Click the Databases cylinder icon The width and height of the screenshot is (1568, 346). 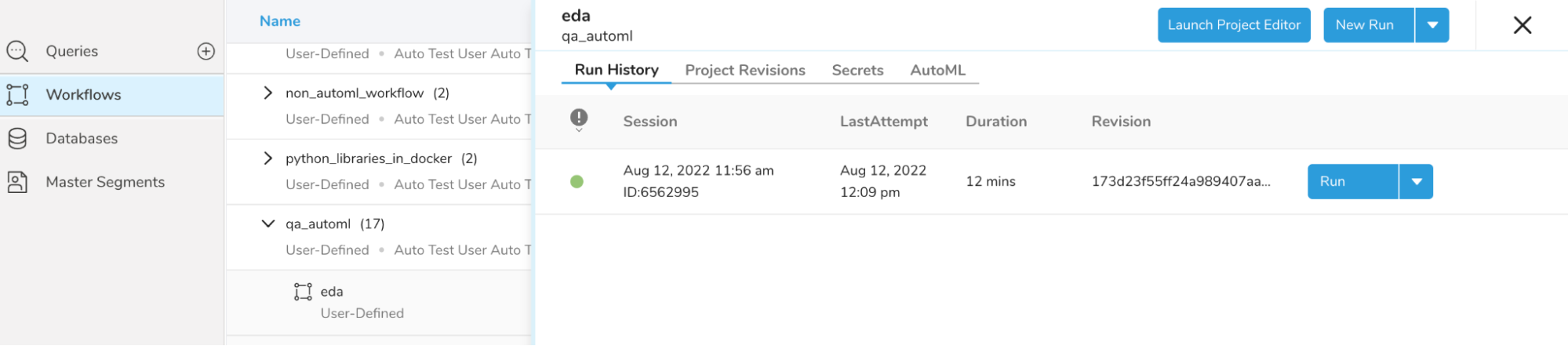[x=17, y=139]
